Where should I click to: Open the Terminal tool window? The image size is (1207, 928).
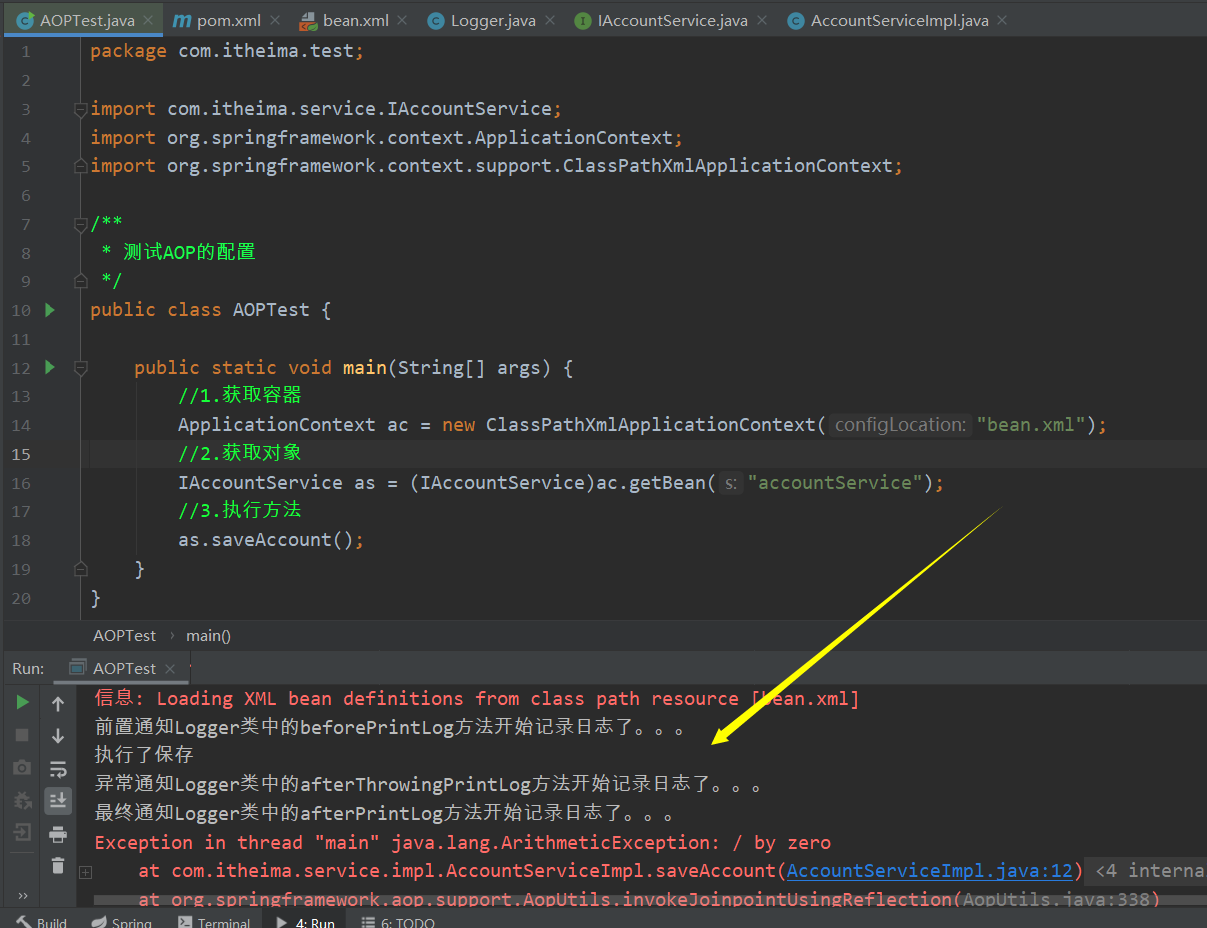[213, 921]
